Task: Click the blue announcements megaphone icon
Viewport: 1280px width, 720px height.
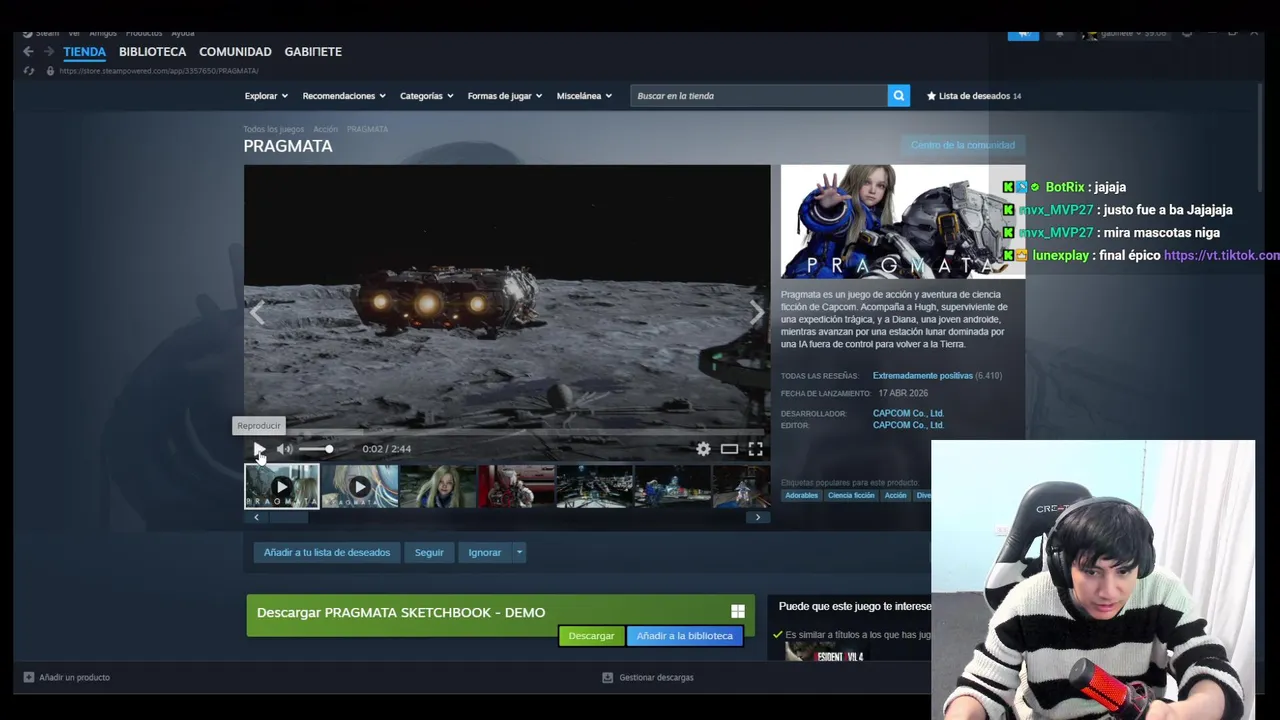Action: [1023, 34]
